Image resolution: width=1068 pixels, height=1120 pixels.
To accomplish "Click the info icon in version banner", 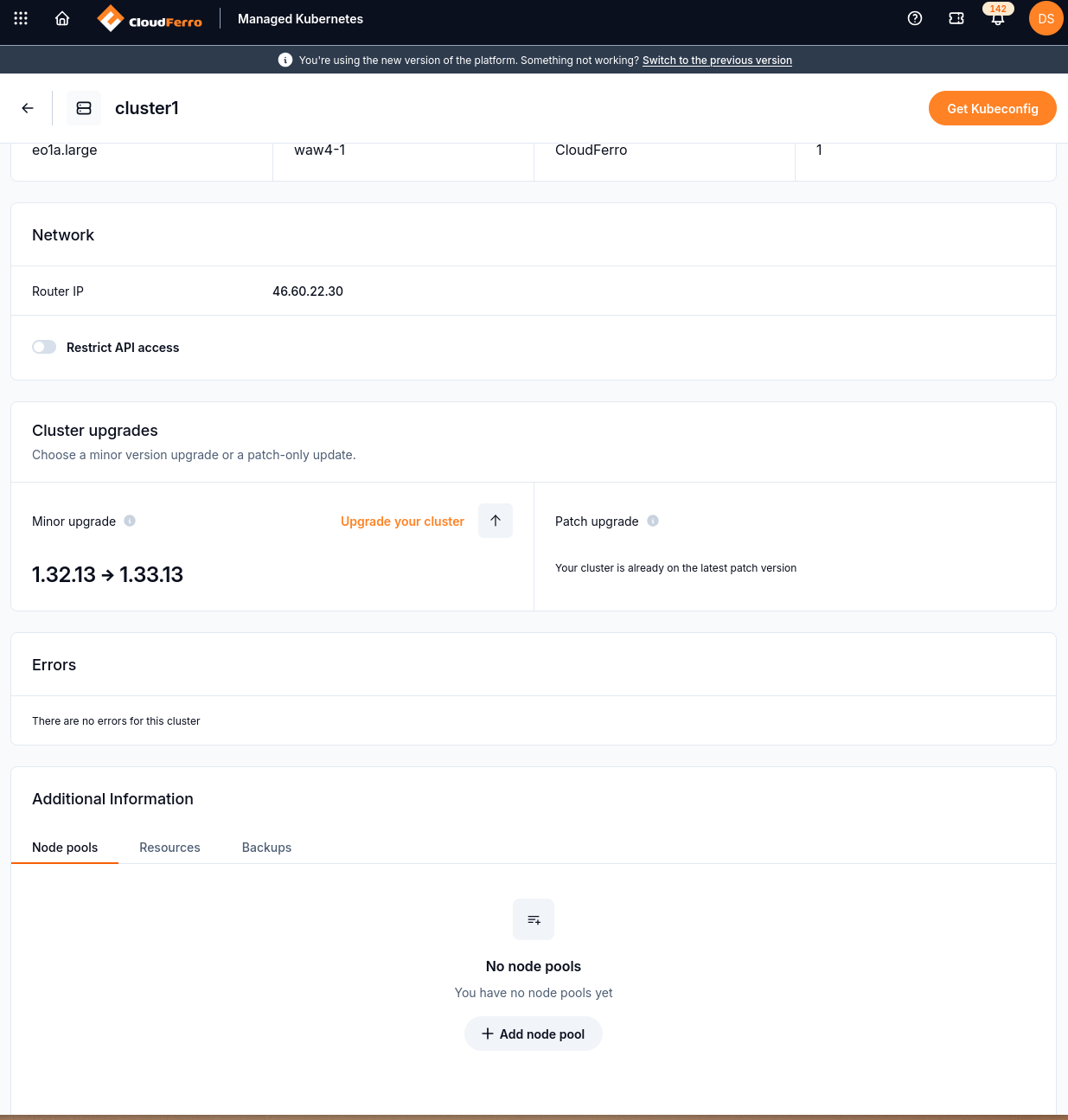I will pos(285,60).
